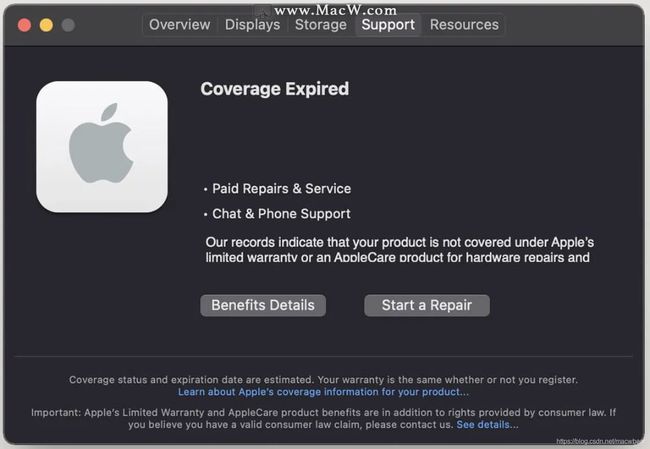The height and width of the screenshot is (449, 650).
Task: Select the Storage tab
Action: pos(321,25)
